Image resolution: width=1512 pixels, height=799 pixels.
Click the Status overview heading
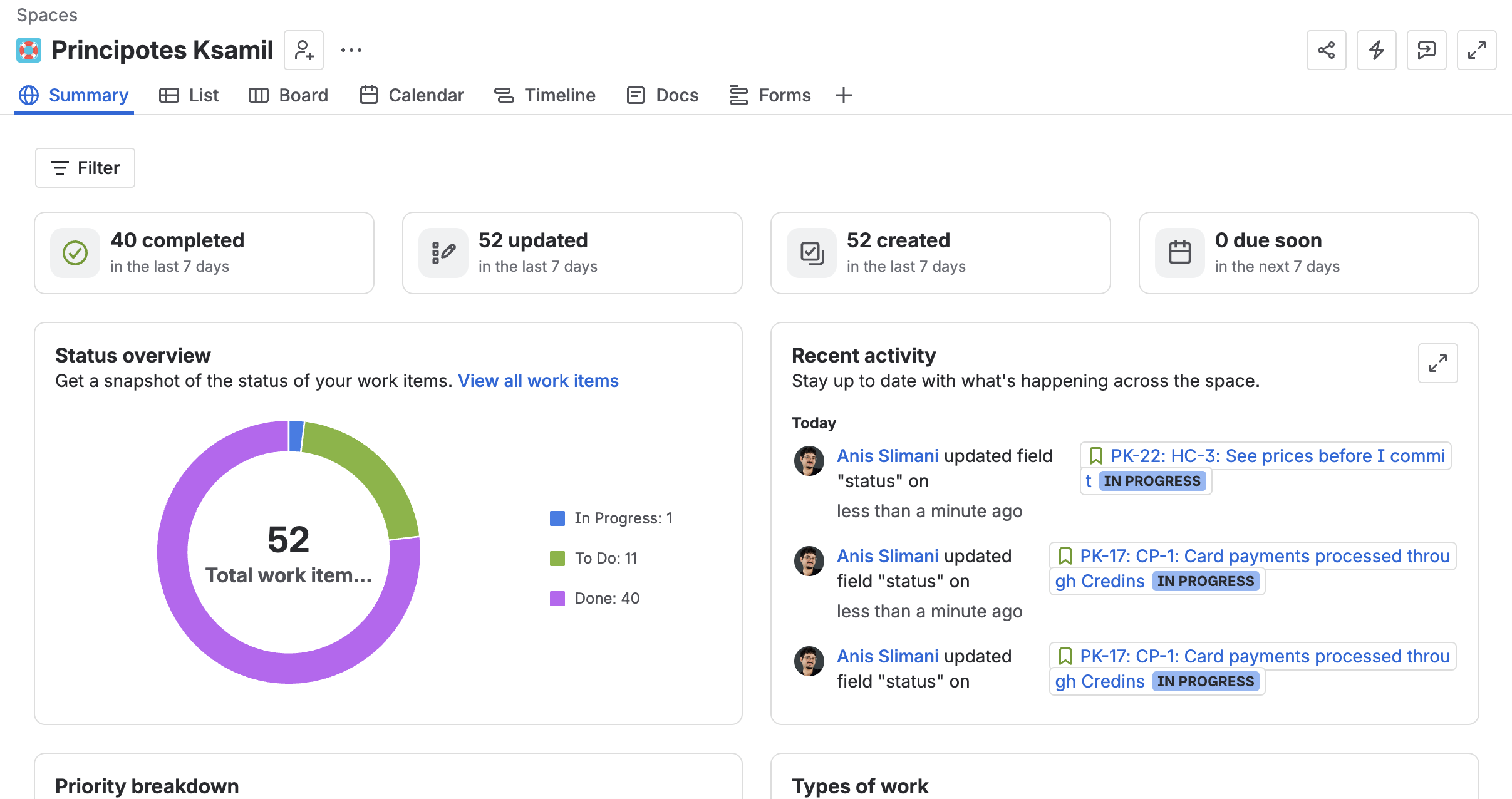(133, 356)
